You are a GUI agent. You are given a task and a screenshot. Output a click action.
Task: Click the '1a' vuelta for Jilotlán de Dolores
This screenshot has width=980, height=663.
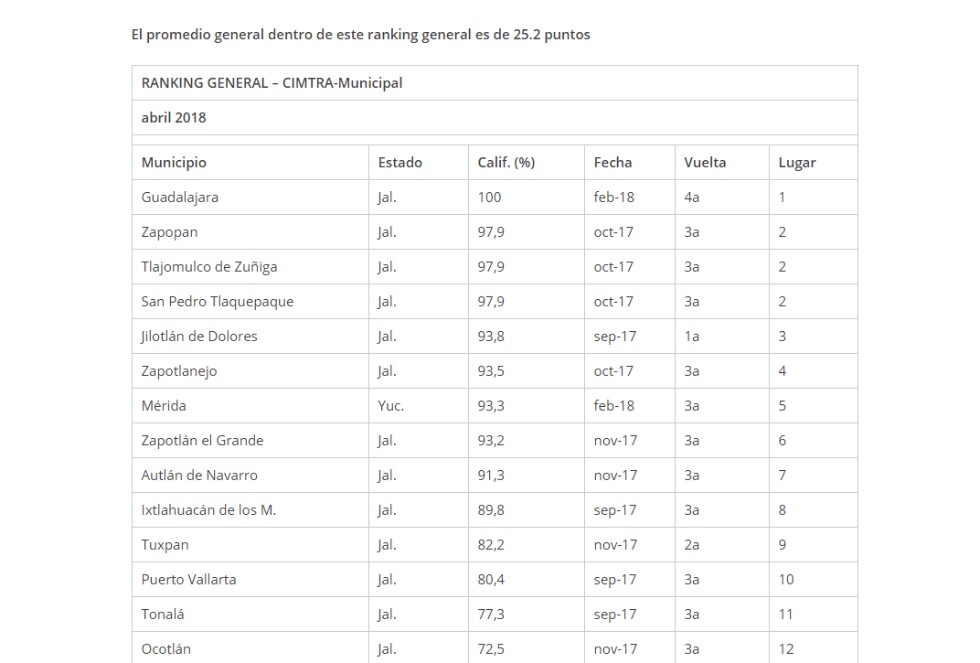click(x=691, y=336)
